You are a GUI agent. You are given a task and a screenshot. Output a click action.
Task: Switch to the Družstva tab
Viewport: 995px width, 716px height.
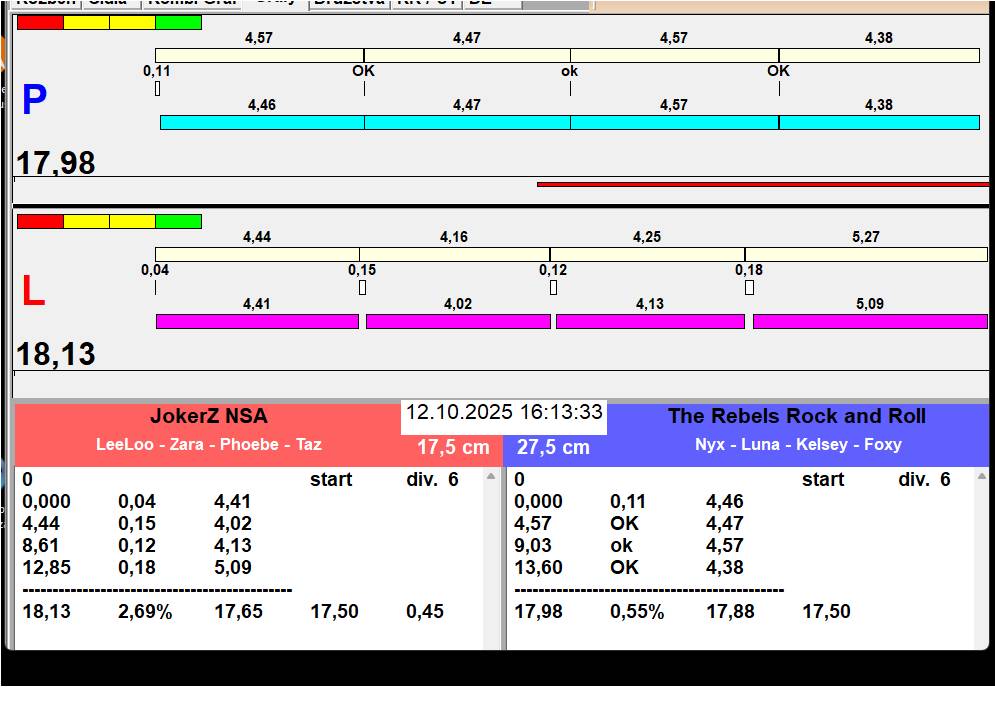pyautogui.click(x=348, y=3)
